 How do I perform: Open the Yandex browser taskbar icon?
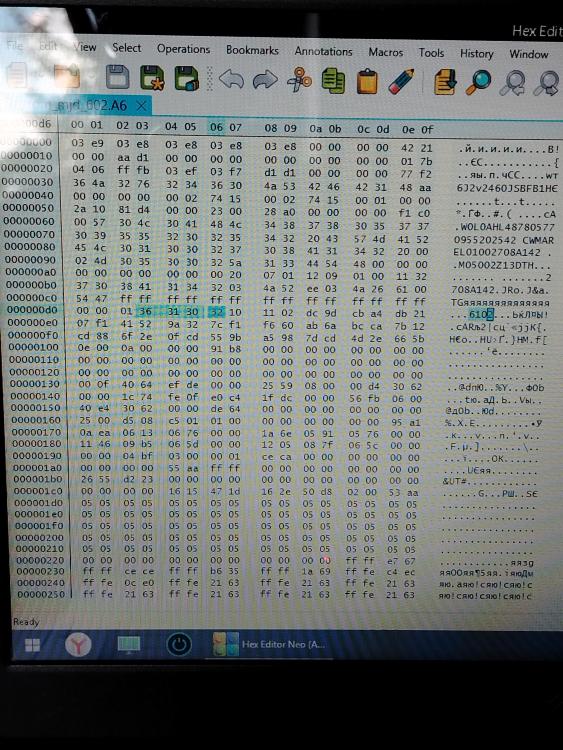(x=78, y=644)
